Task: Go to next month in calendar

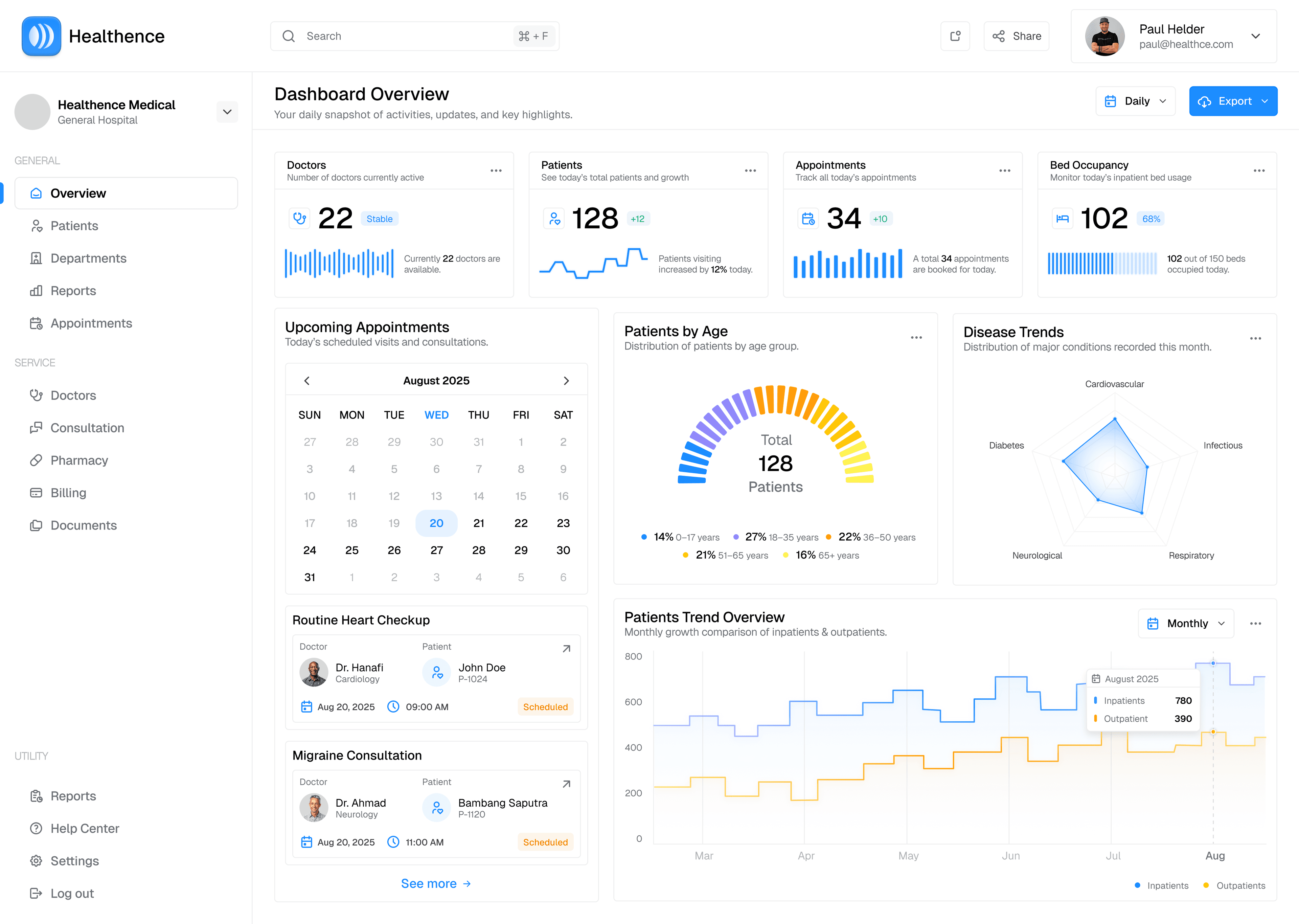Action: pyautogui.click(x=567, y=381)
